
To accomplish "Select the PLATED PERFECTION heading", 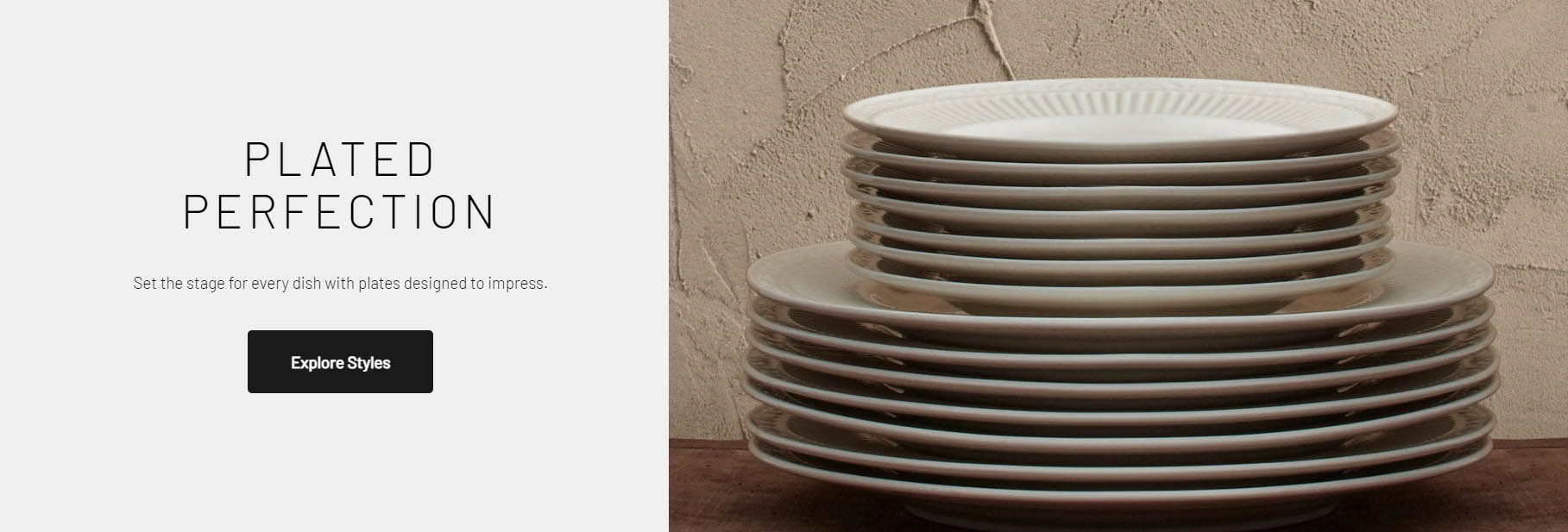I will [340, 185].
